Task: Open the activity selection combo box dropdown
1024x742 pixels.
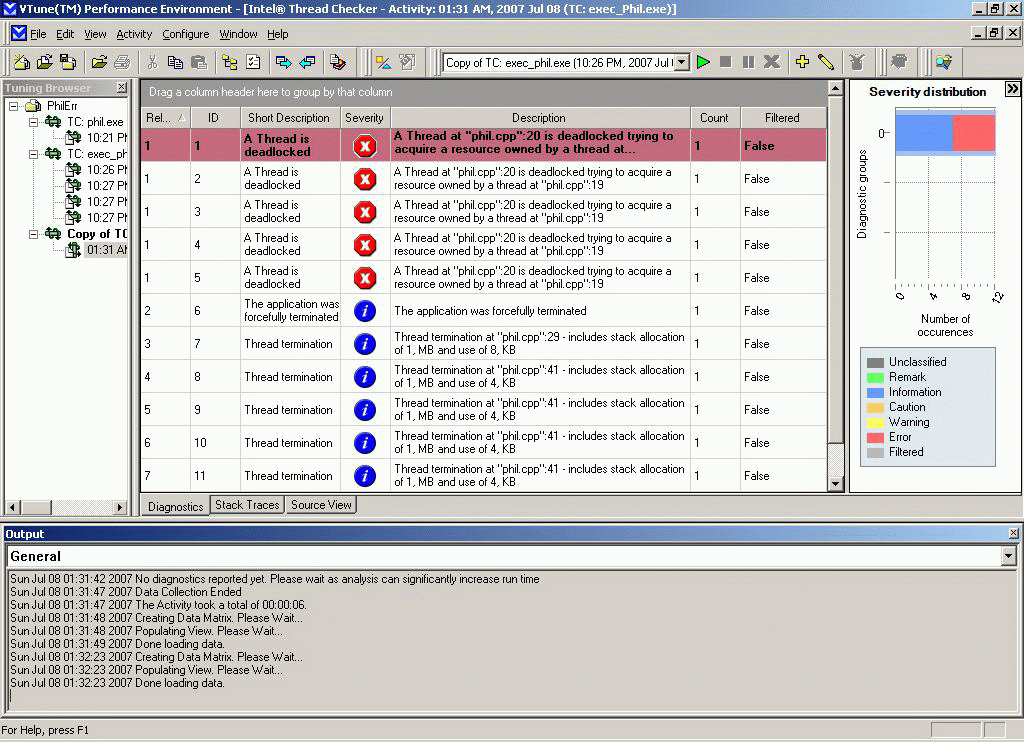Action: pos(681,63)
